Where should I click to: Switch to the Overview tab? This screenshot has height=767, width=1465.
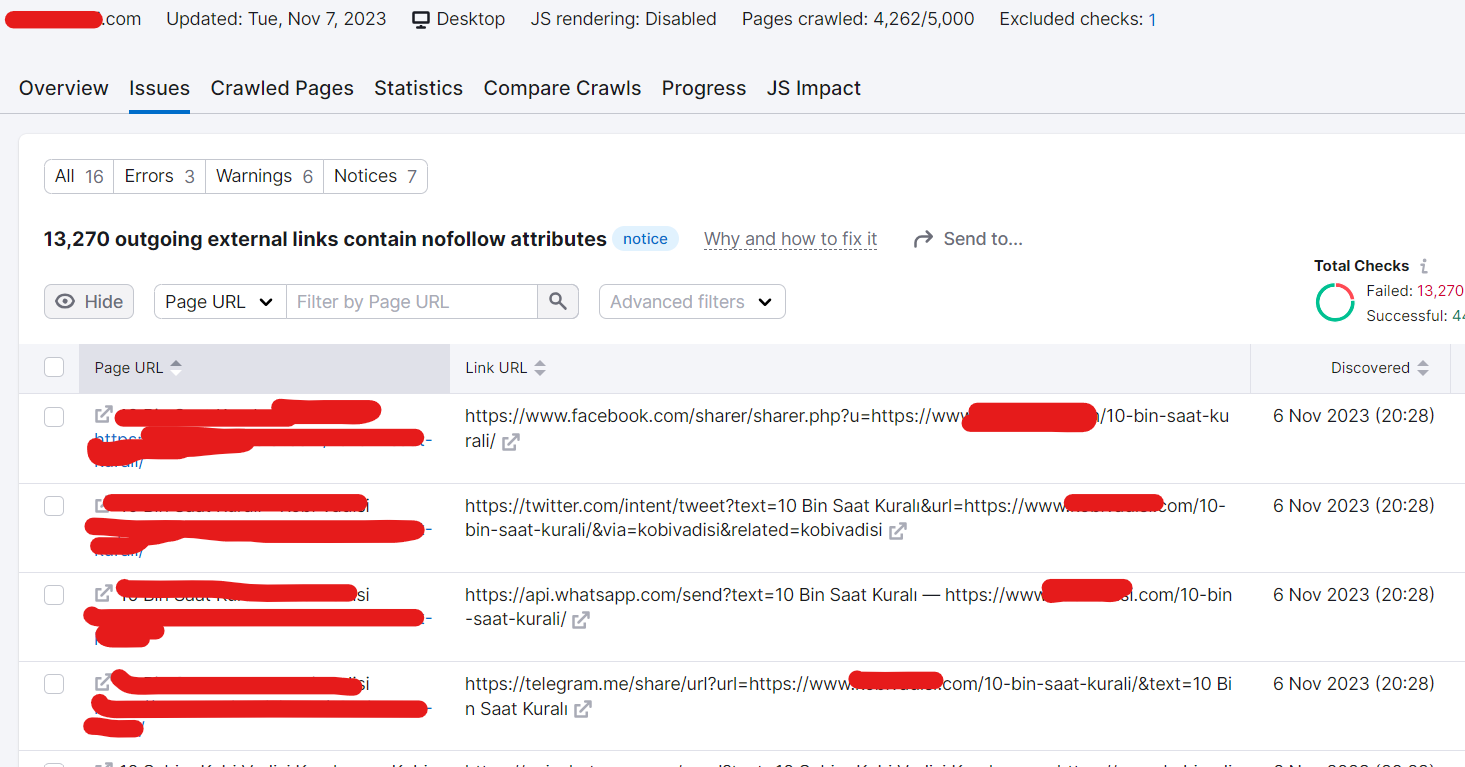[64, 88]
